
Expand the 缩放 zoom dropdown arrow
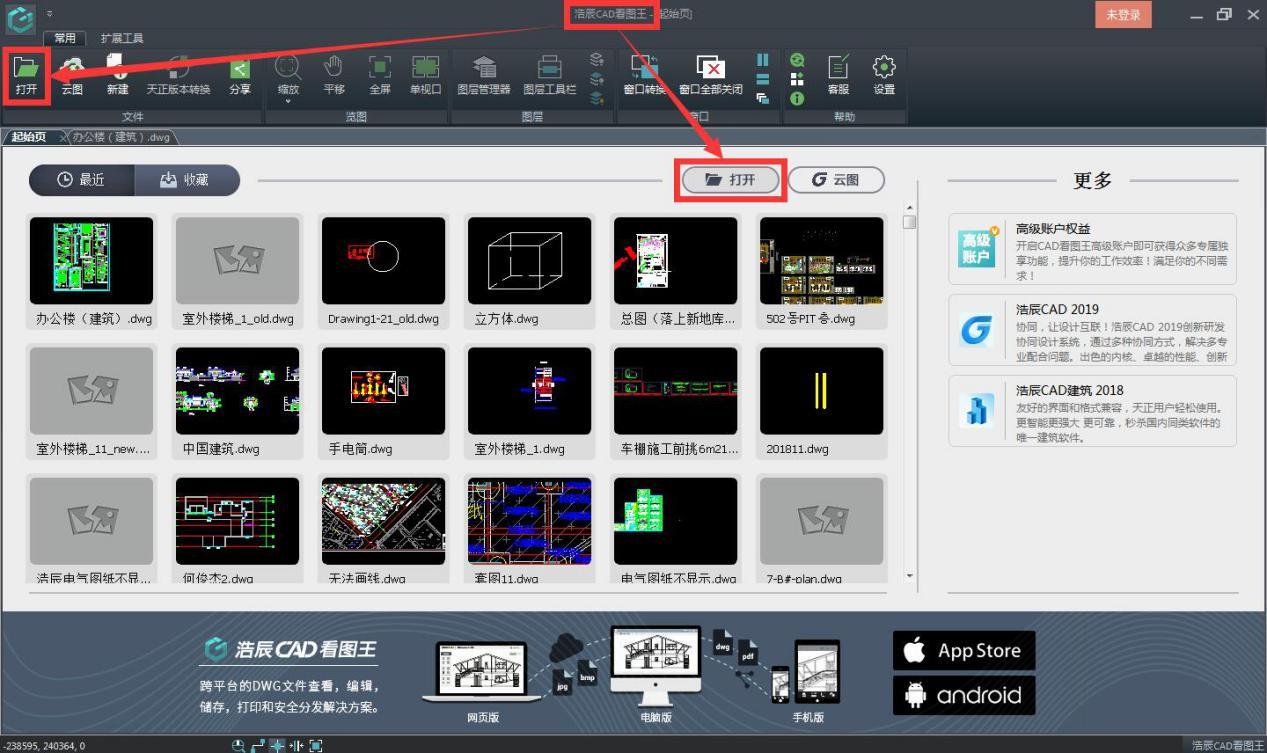288,102
